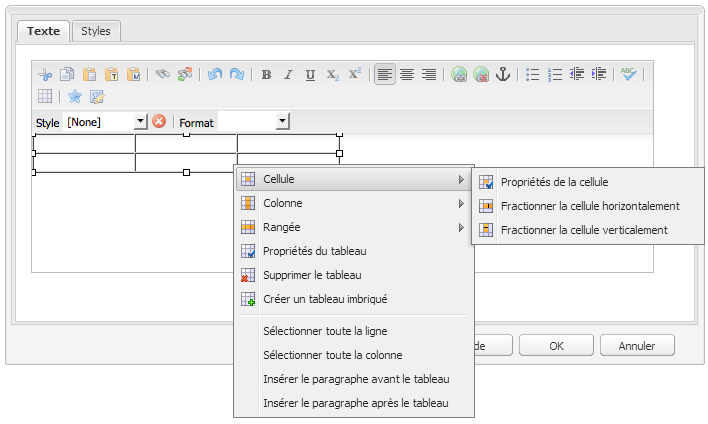
Task: Click the source edit pencil icon
Action: [97, 96]
